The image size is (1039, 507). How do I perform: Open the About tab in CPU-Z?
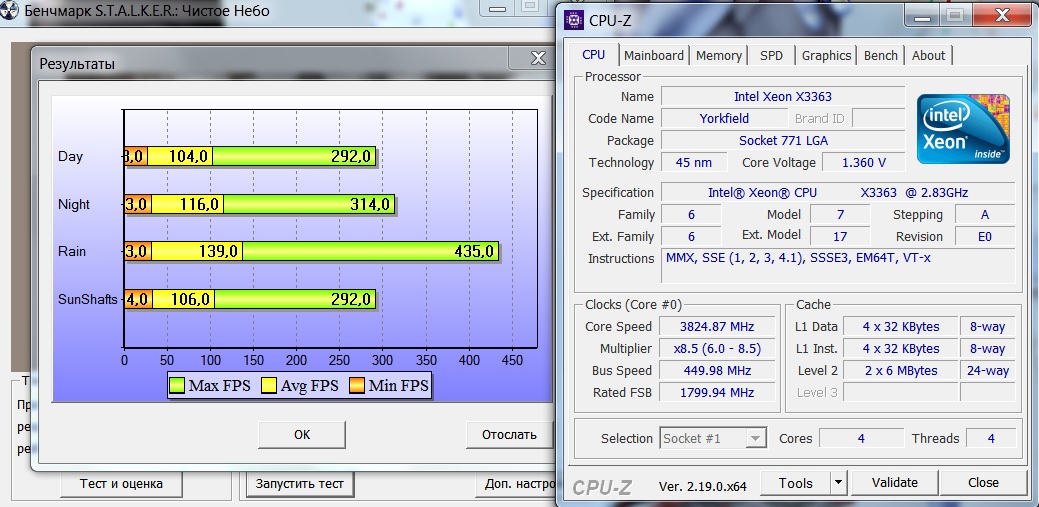[x=928, y=56]
